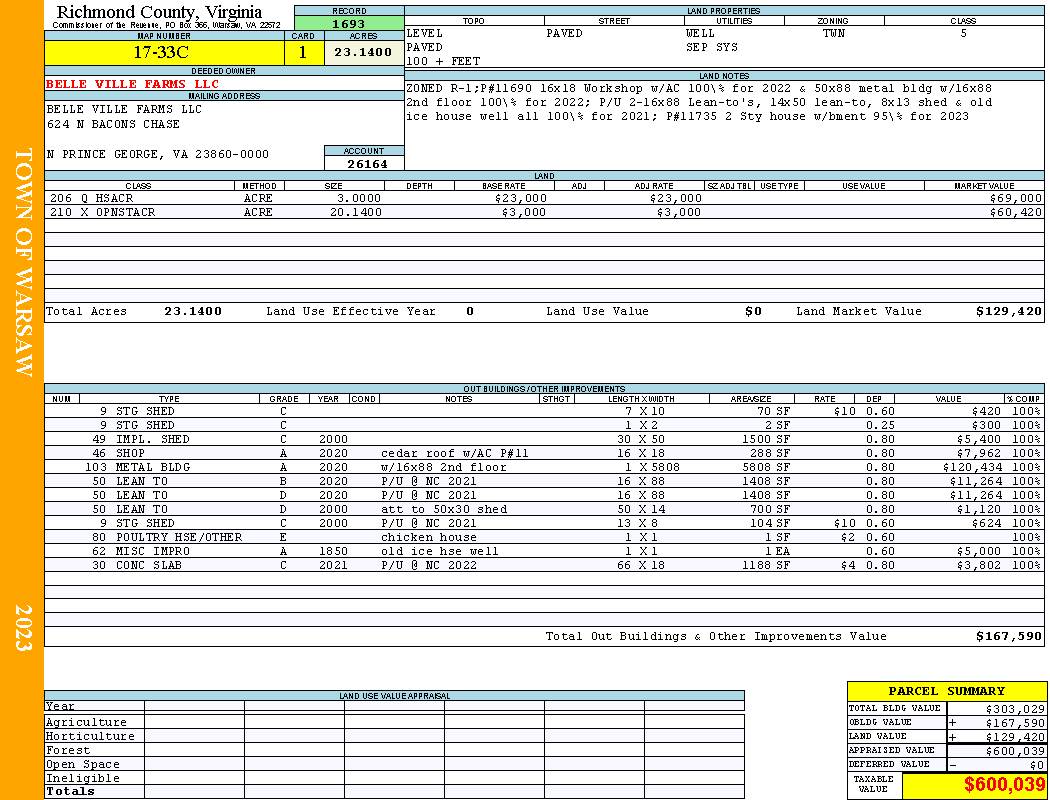This screenshot has width=1050, height=800.
Task: Select CONC SLAB outbuilding row
Action: [x=544, y=565]
